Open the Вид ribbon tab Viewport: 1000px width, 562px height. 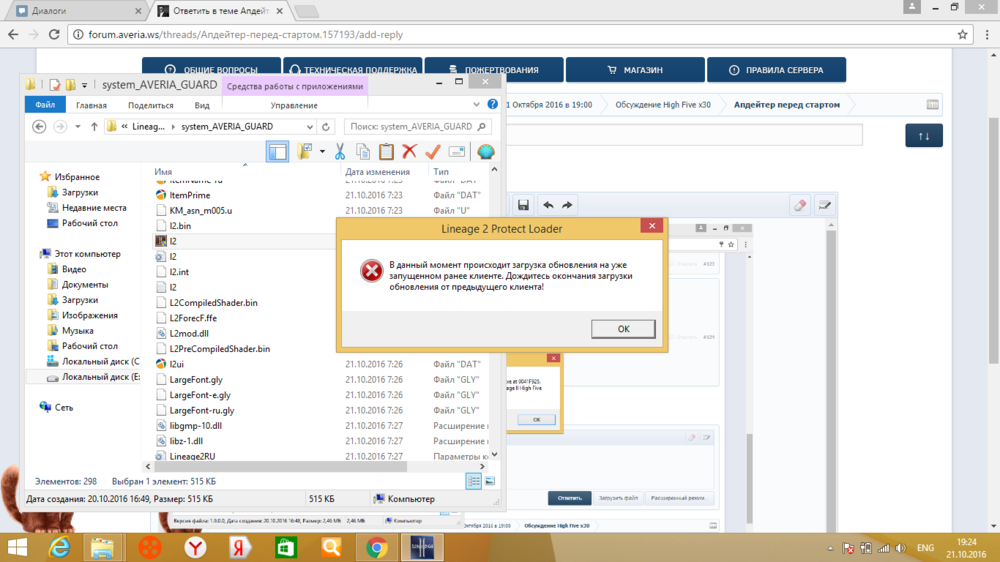(202, 105)
